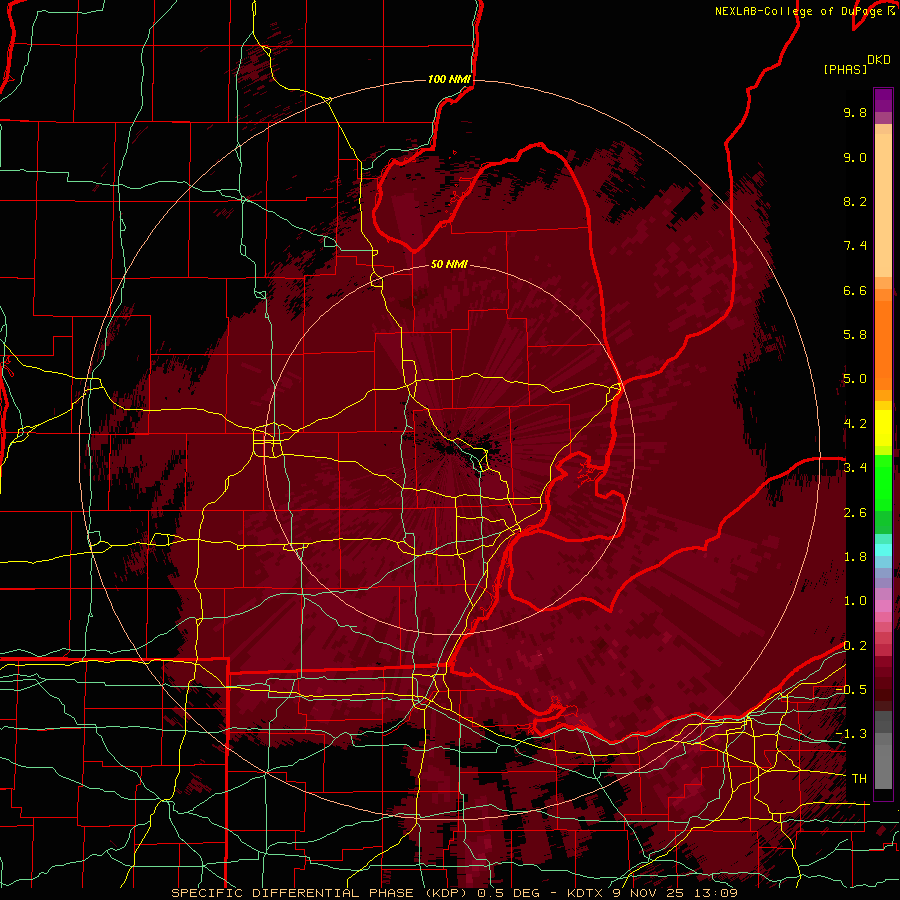Screen dimensions: 900x900
Task: Click the "[PHAS]" units label
Action: tap(845, 69)
